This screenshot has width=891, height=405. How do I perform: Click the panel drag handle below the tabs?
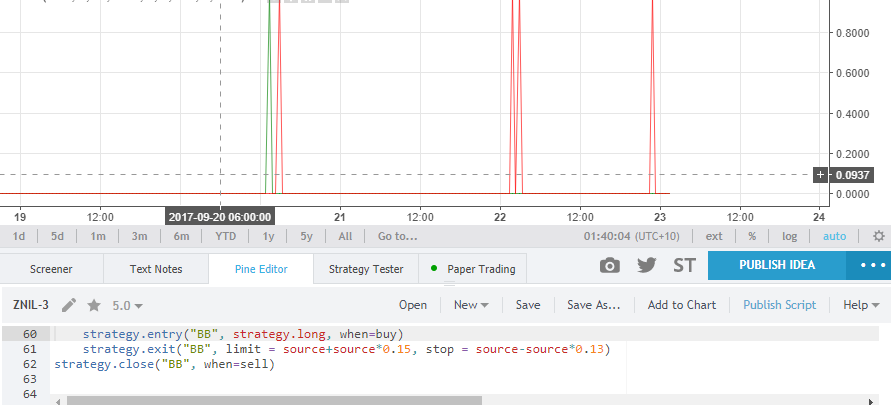(449, 283)
